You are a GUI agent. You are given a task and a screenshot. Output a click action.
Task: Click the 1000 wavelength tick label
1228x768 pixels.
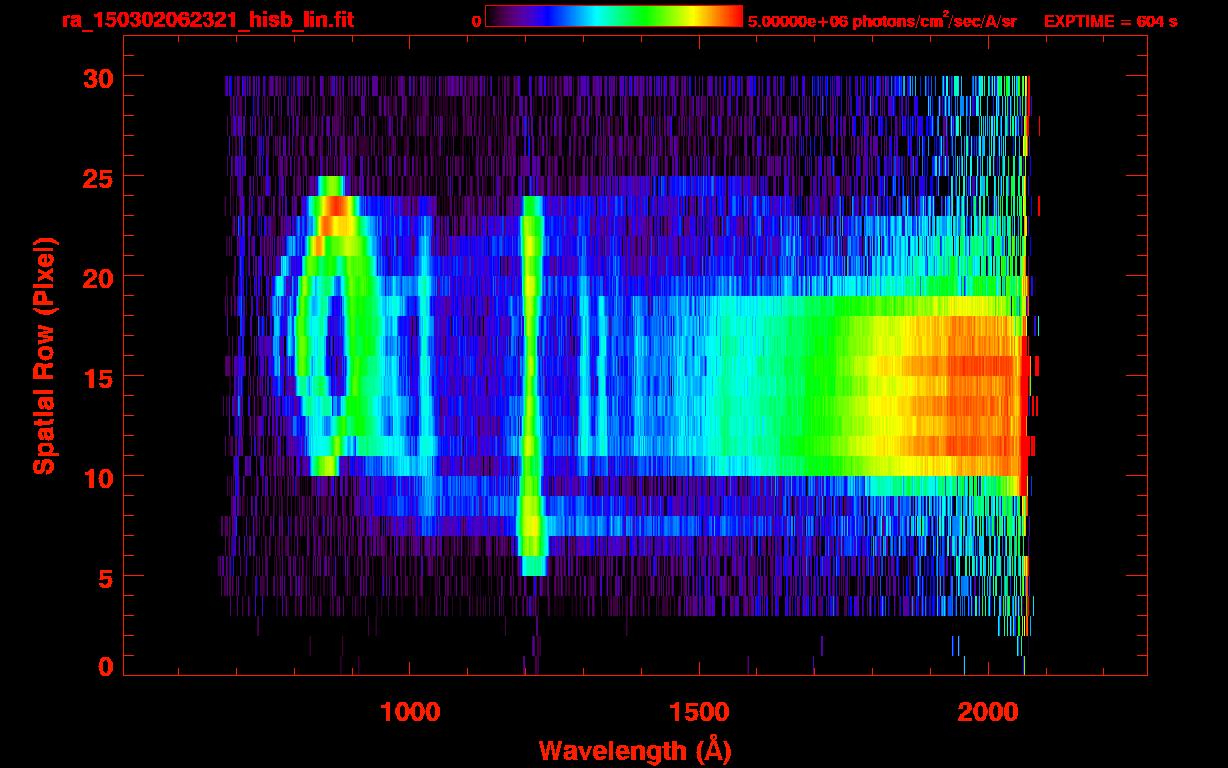pyautogui.click(x=410, y=713)
